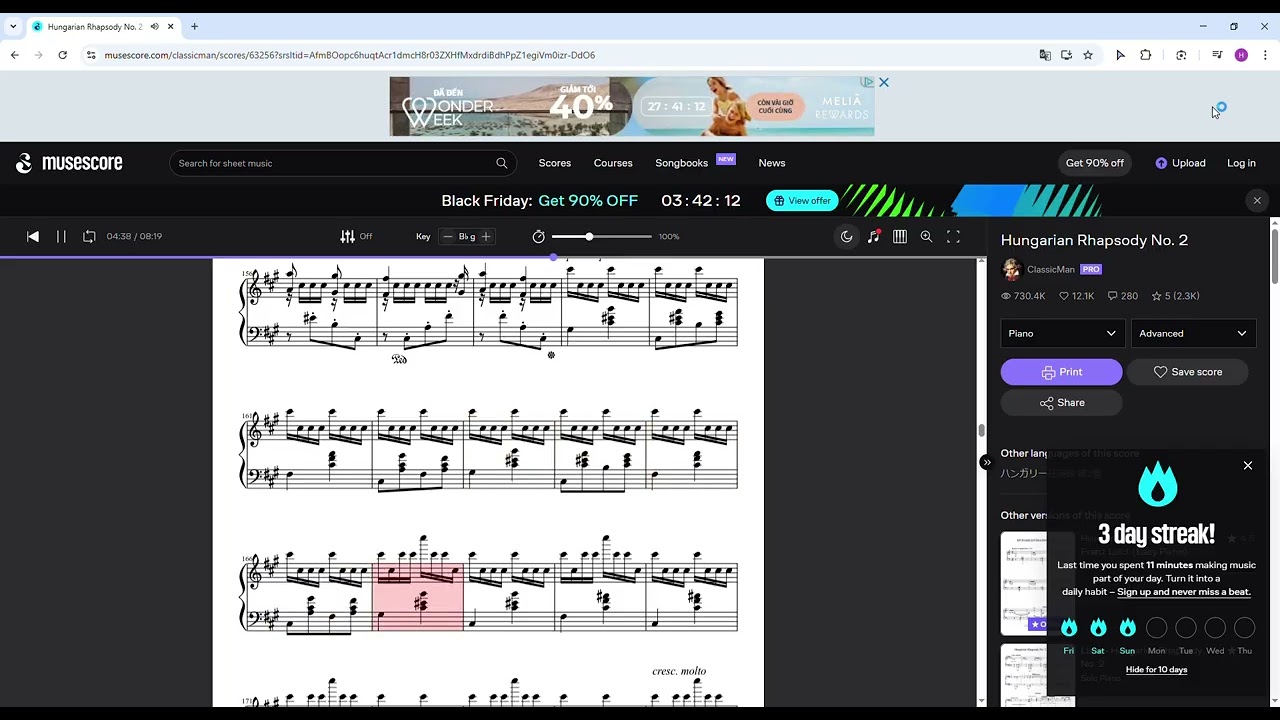Open the News menu
Image resolution: width=1280 pixels, height=720 pixels.
[772, 163]
